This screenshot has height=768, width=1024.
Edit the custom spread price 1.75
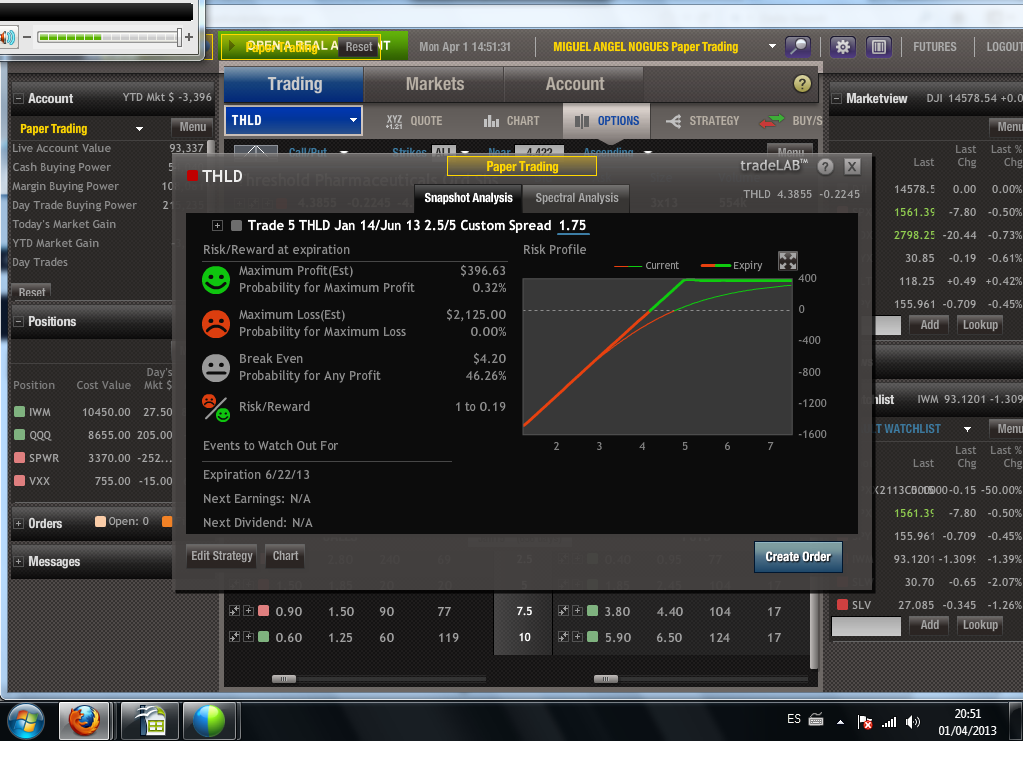click(573, 226)
